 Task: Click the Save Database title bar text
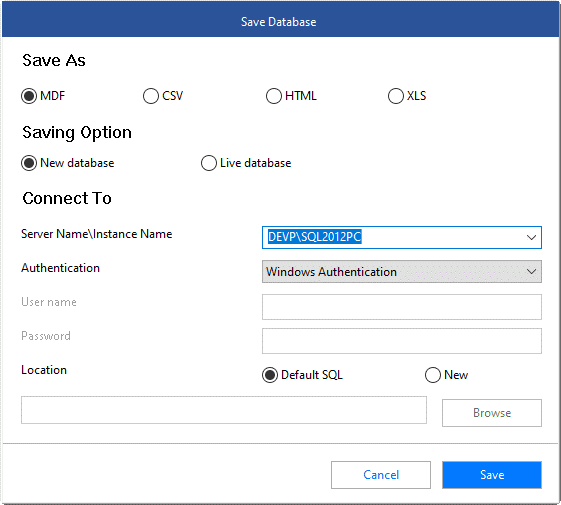(279, 22)
